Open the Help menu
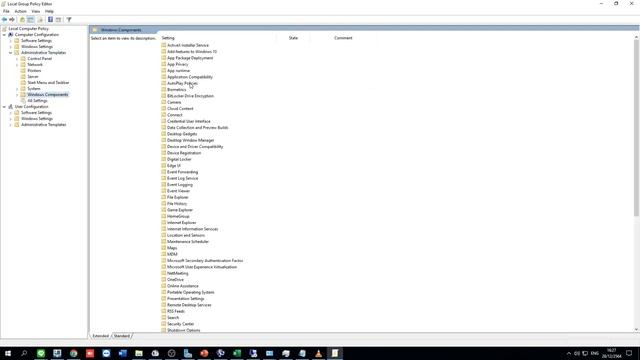Viewport: 640px width, 360px height. tap(49, 11)
